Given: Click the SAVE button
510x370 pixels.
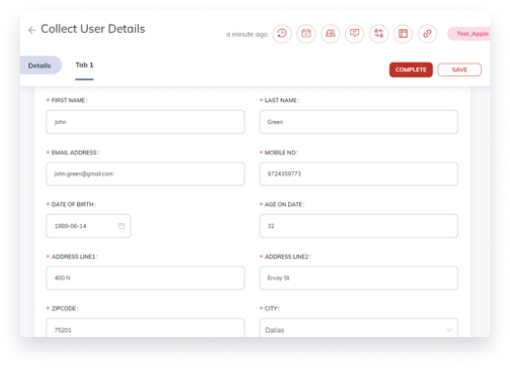Looking at the screenshot, I should click(459, 70).
